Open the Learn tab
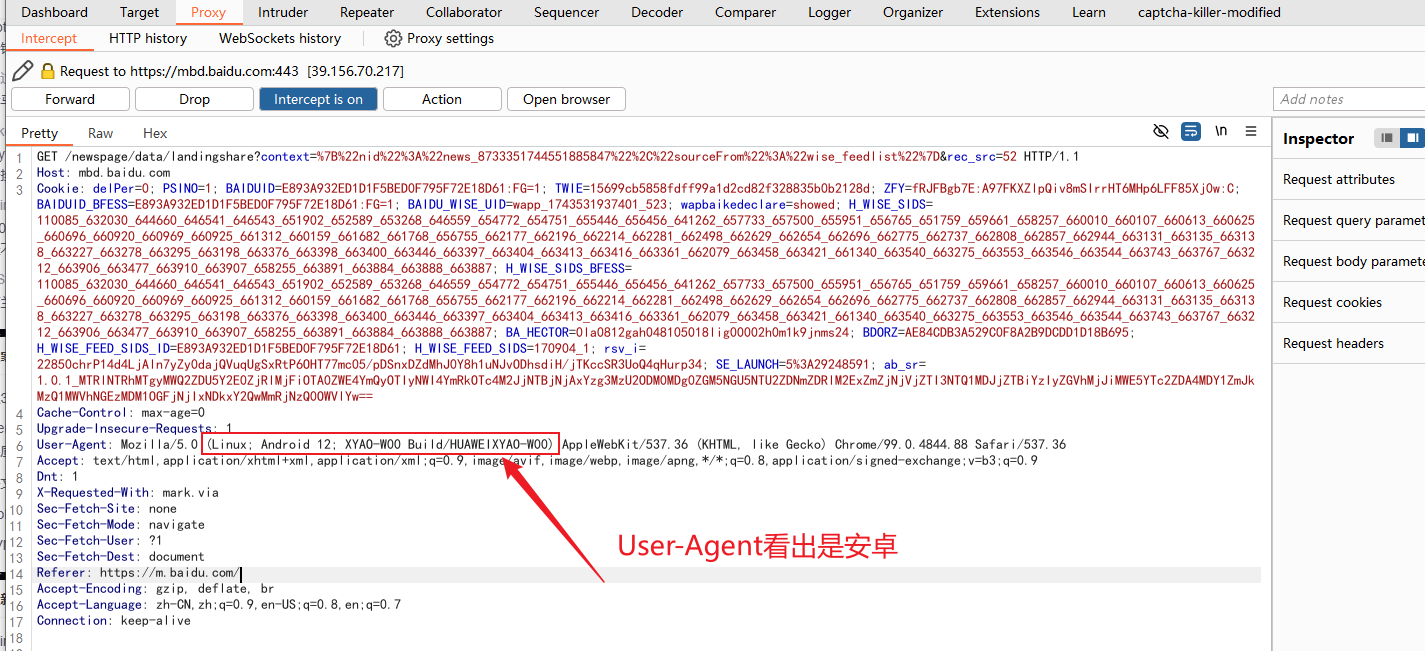Screen dimensions: 1425x651 click(x=1088, y=12)
